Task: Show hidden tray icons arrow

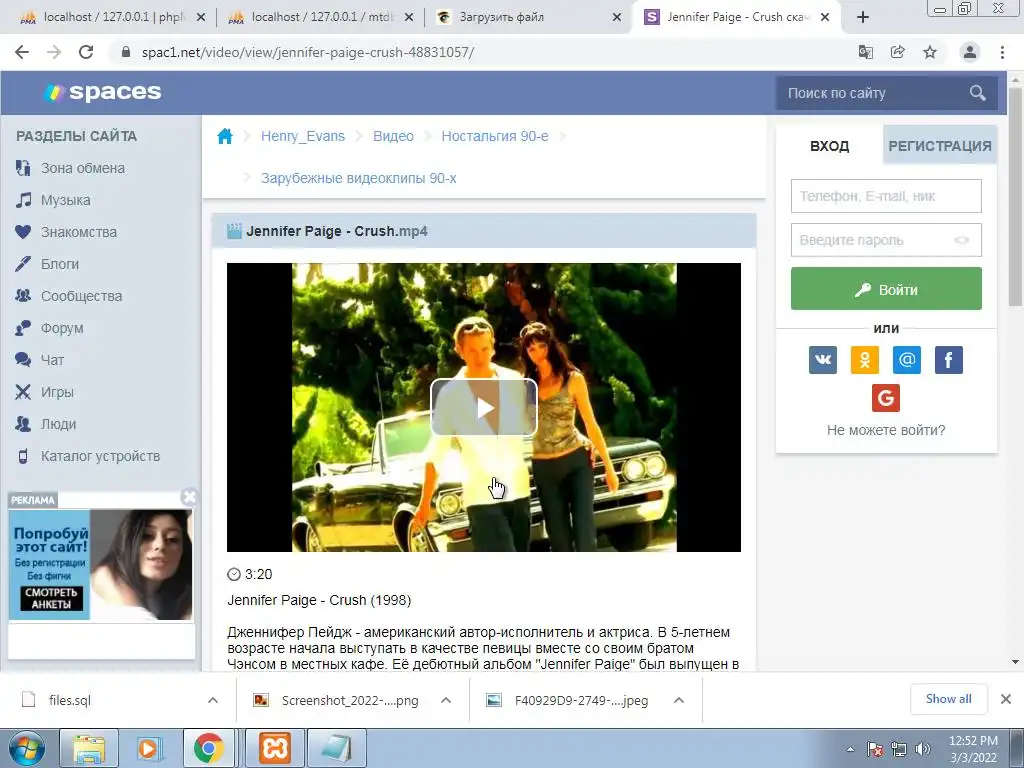Action: (850, 750)
